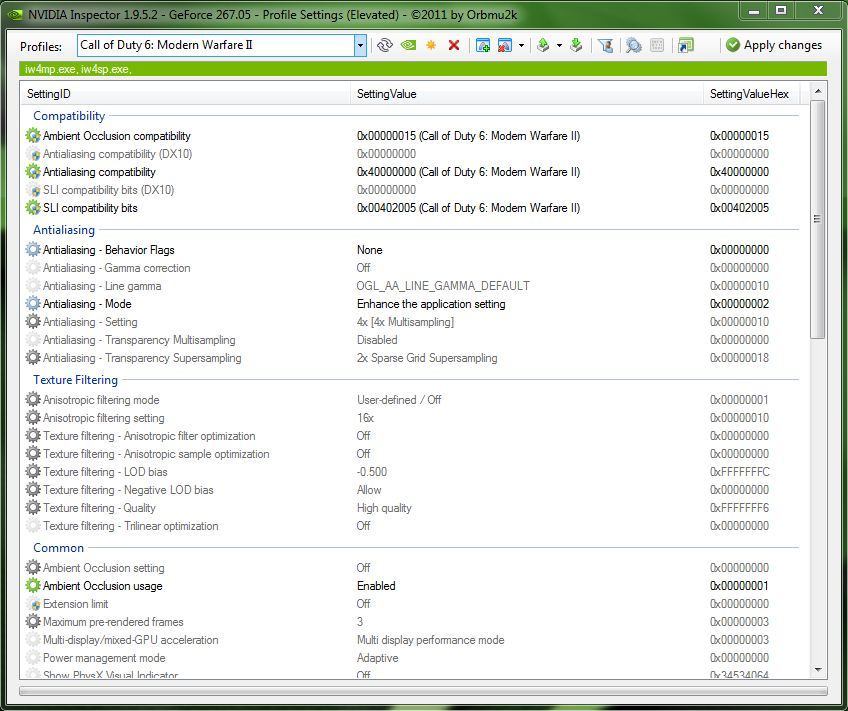The height and width of the screenshot is (711, 848).
Task: Open the Profiles dropdown list arrow
Action: pos(360,45)
